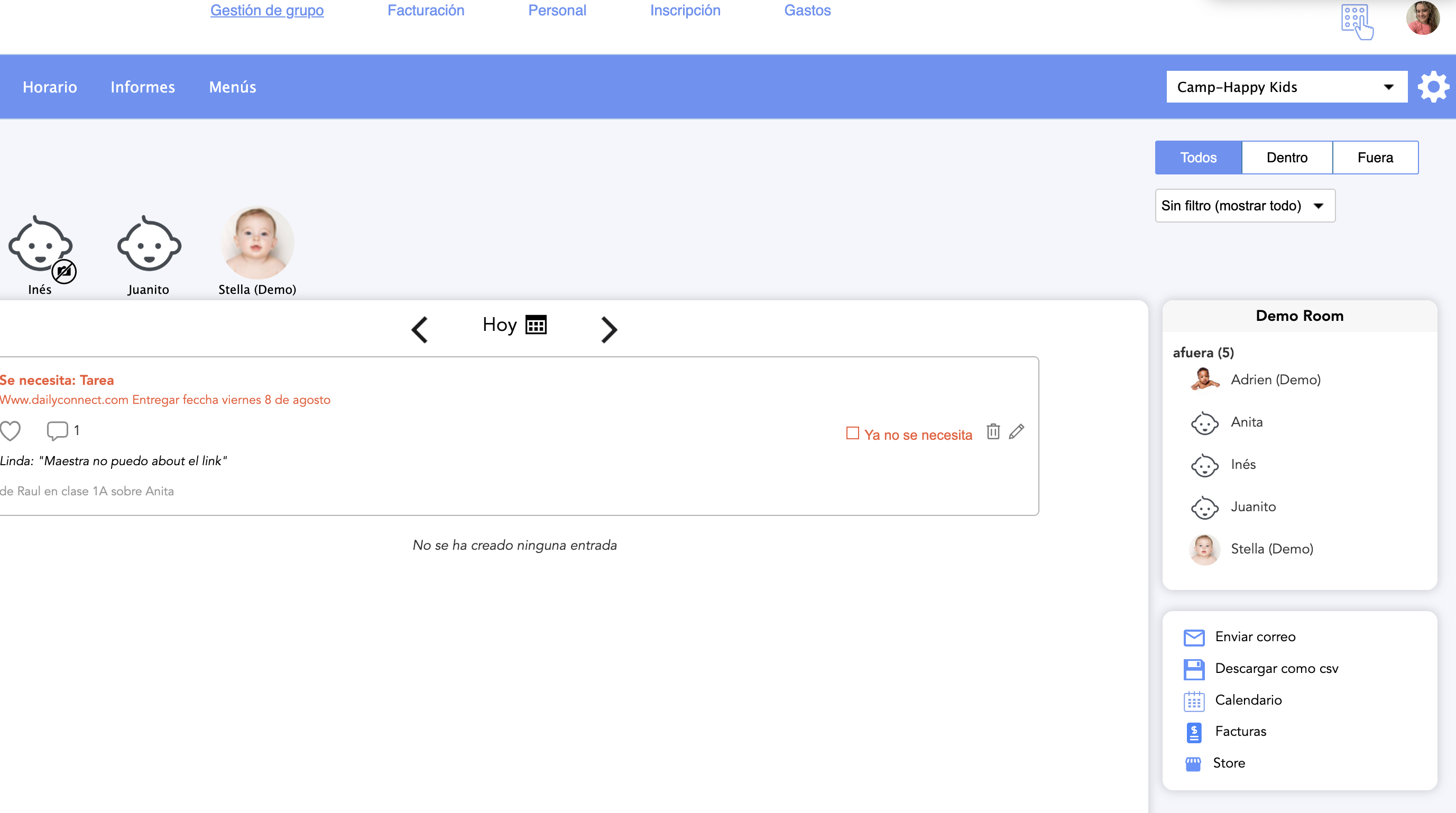Click 'Descargar como csv' link
Image resolution: width=1456 pixels, height=813 pixels.
tap(1276, 668)
